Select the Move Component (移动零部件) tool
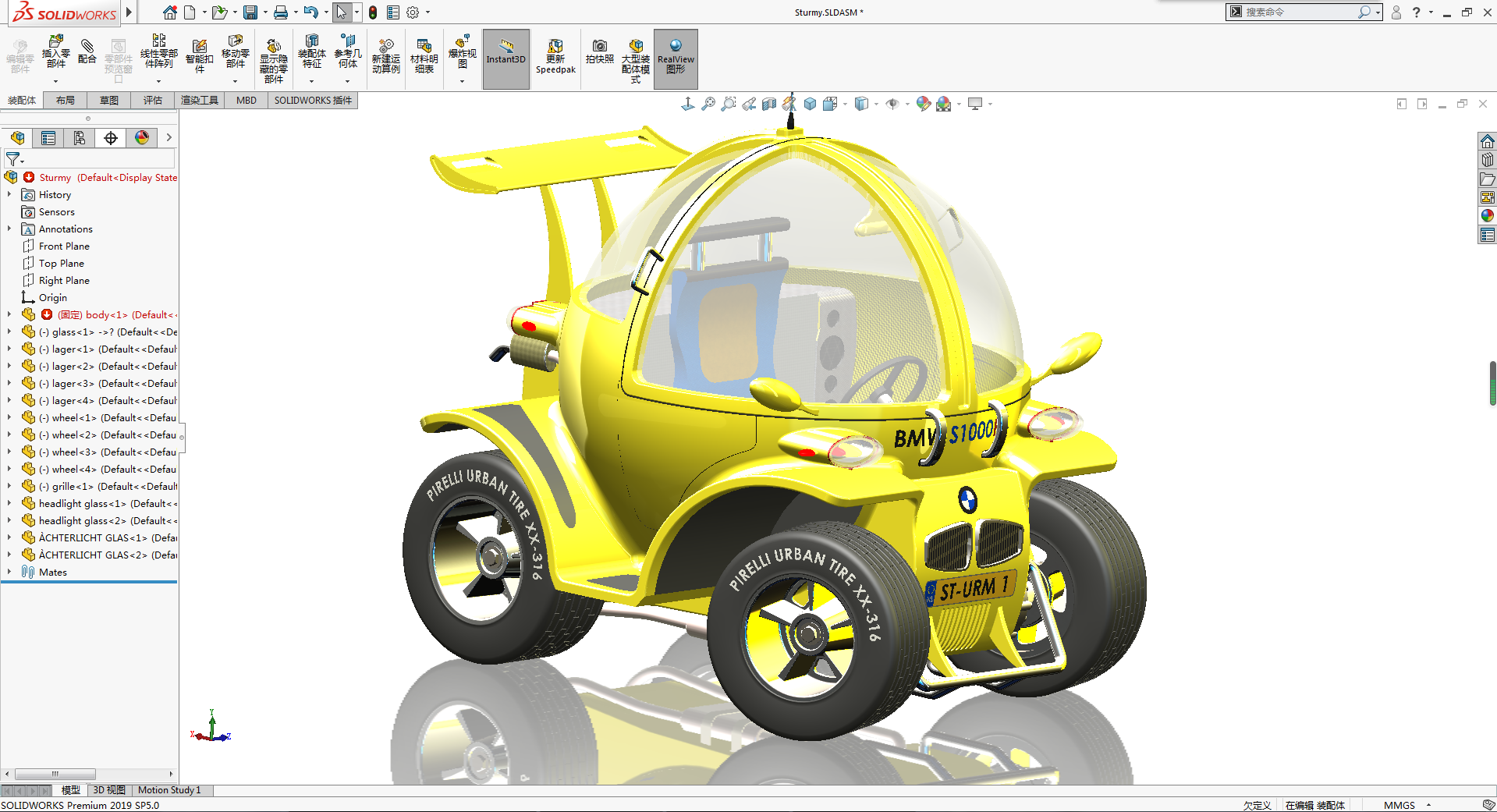Screen dimensions: 1497x812 (235, 52)
